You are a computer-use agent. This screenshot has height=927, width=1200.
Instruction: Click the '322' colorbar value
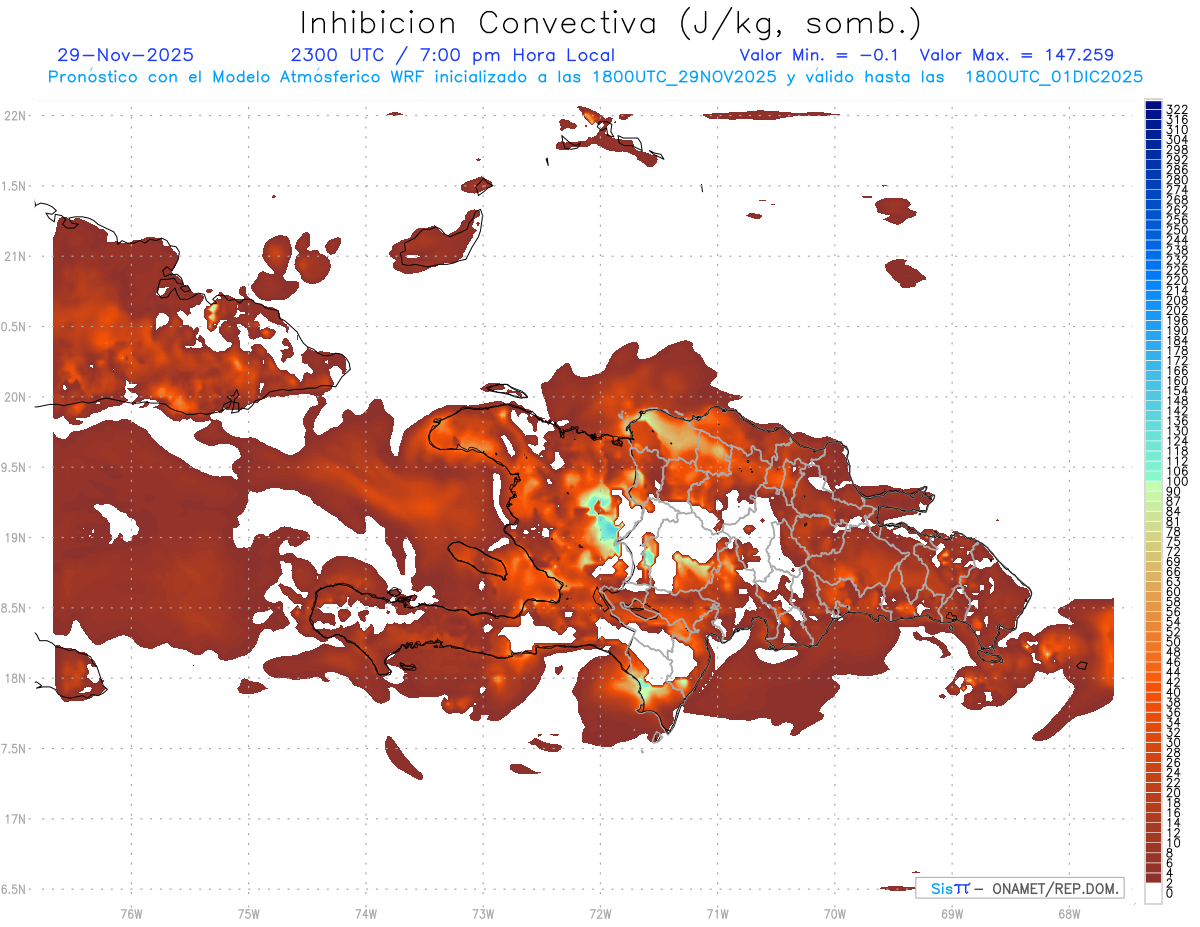(1176, 110)
